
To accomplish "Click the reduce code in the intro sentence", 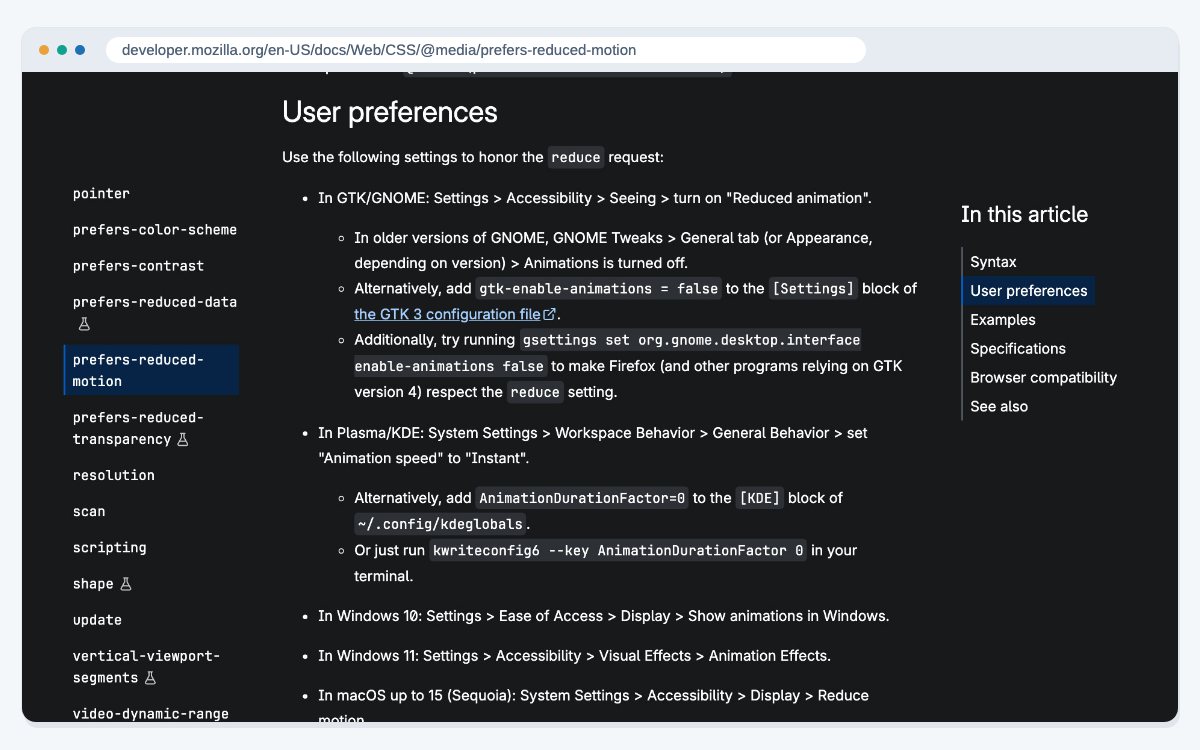I will [576, 157].
